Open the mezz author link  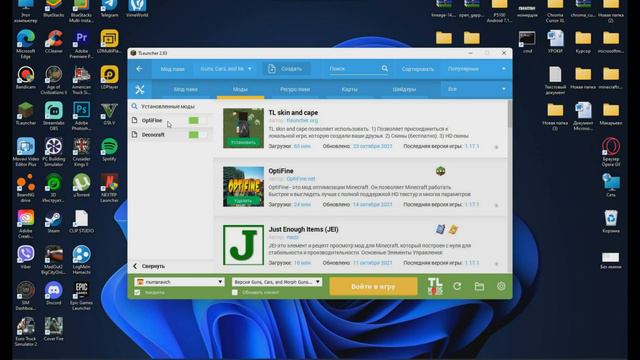[x=292, y=237]
